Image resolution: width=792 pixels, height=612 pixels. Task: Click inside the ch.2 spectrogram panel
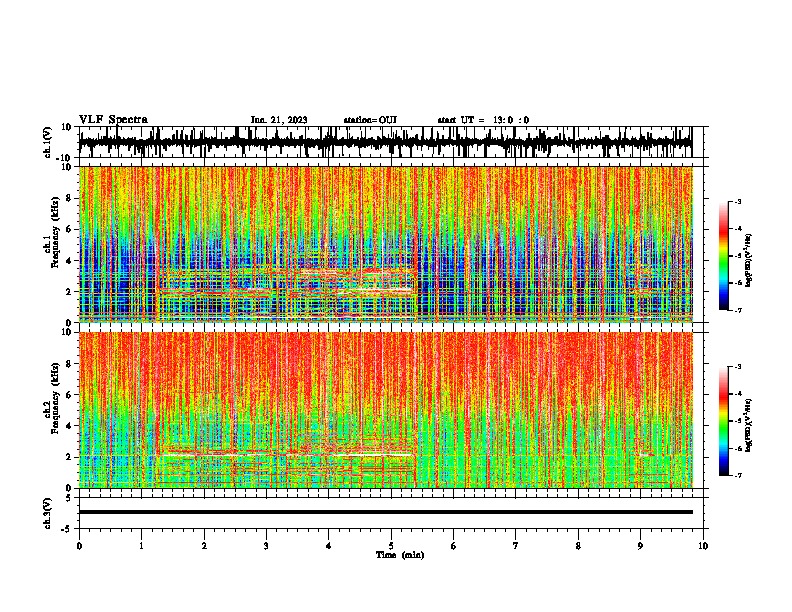(x=386, y=410)
